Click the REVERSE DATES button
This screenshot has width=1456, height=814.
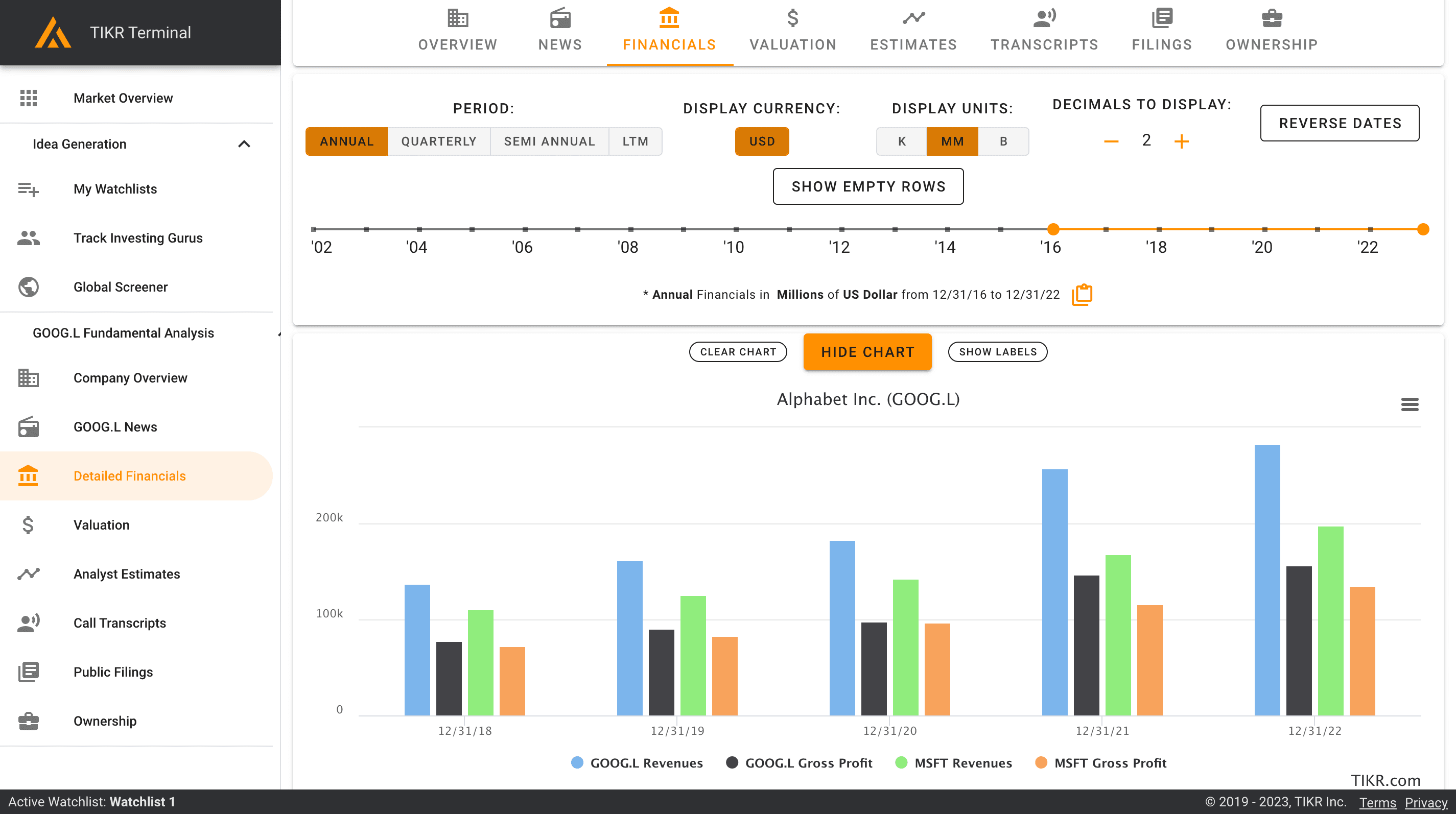(1339, 122)
